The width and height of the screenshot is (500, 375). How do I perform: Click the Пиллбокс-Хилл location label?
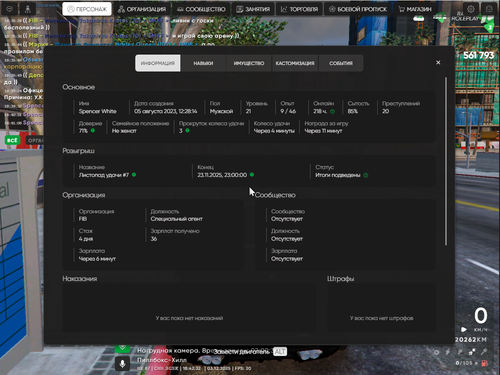pos(162,360)
